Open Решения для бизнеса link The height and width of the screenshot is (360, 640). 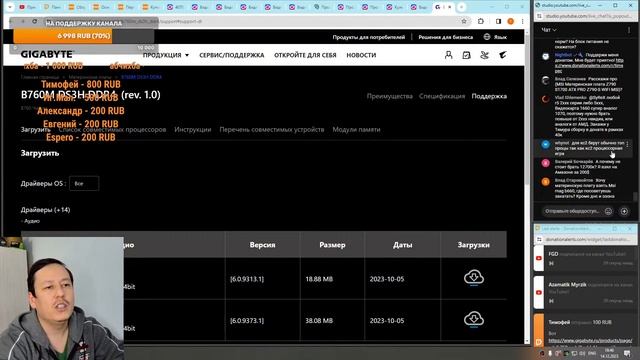click(445, 37)
